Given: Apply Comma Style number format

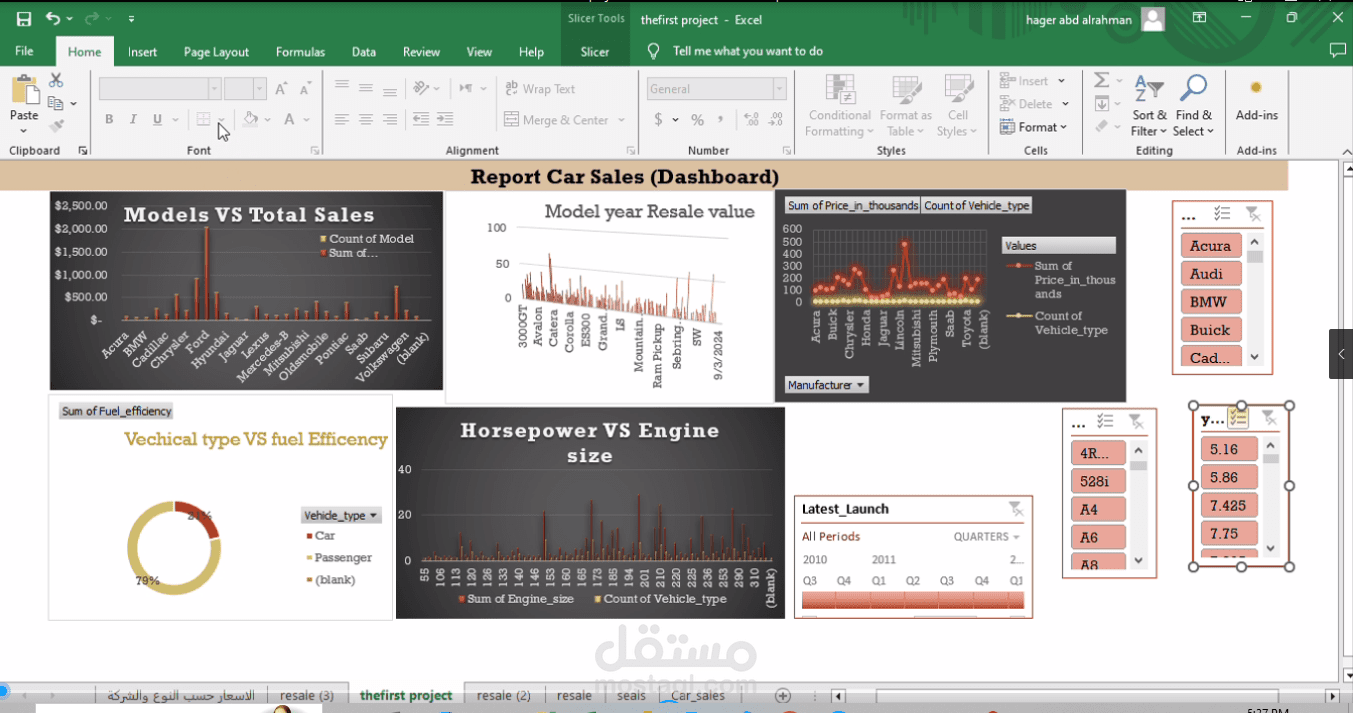Looking at the screenshot, I should [x=721, y=120].
